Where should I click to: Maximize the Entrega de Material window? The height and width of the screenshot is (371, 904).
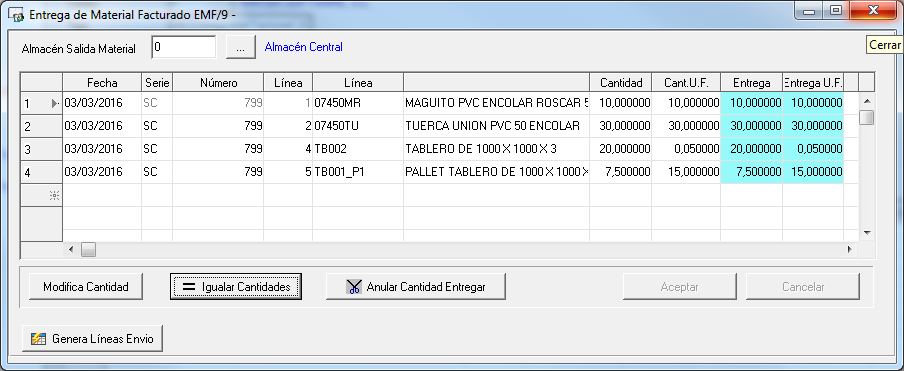click(x=835, y=10)
